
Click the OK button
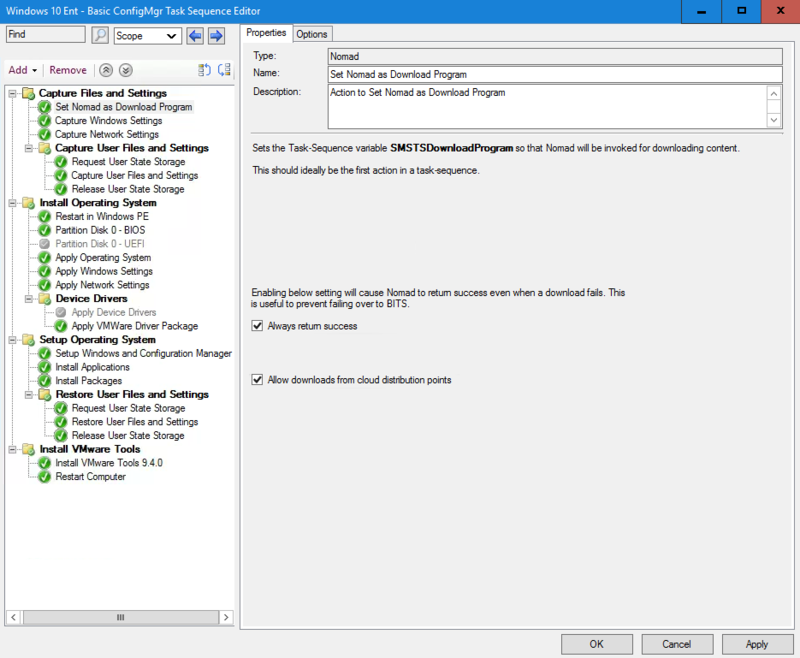pos(596,644)
